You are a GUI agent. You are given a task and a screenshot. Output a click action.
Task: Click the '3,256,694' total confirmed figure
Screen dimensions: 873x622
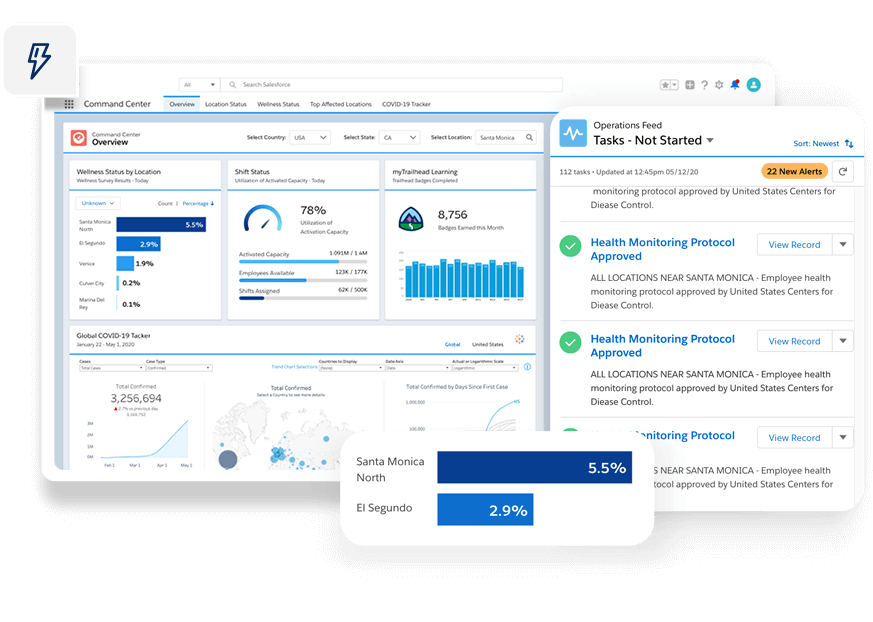(x=136, y=398)
